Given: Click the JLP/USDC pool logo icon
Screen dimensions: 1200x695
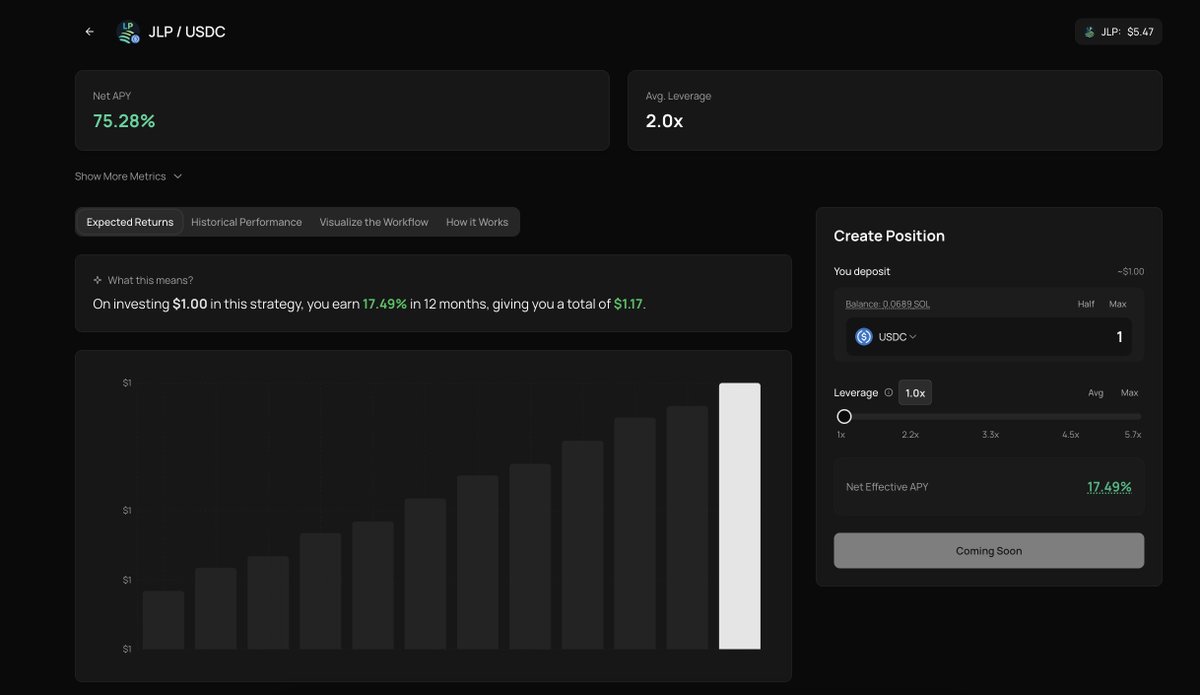Looking at the screenshot, I should pos(127,31).
